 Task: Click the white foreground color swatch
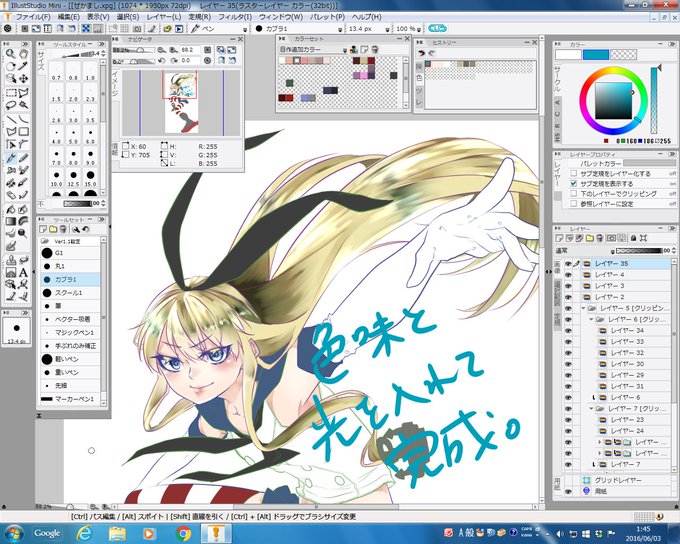(x=568, y=54)
